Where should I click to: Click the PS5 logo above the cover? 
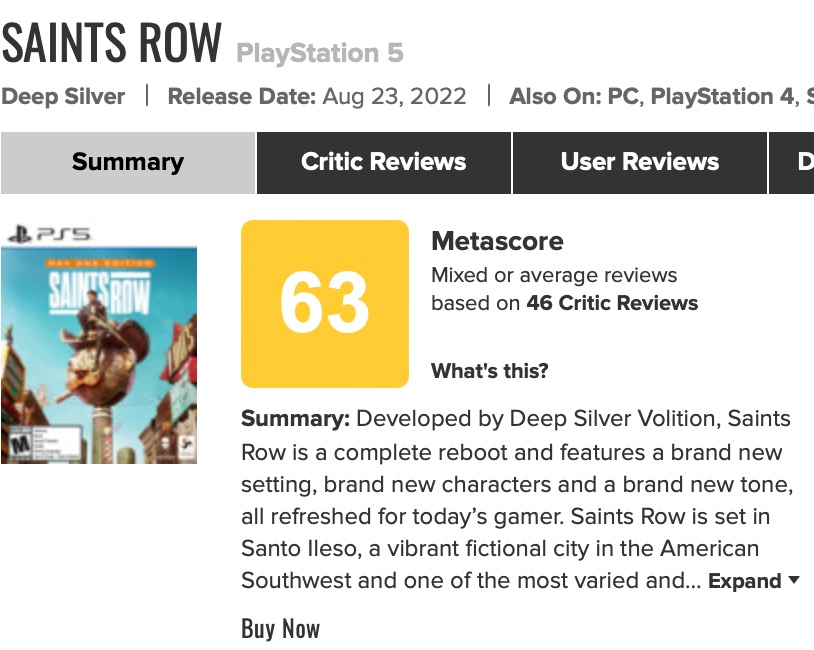click(48, 234)
